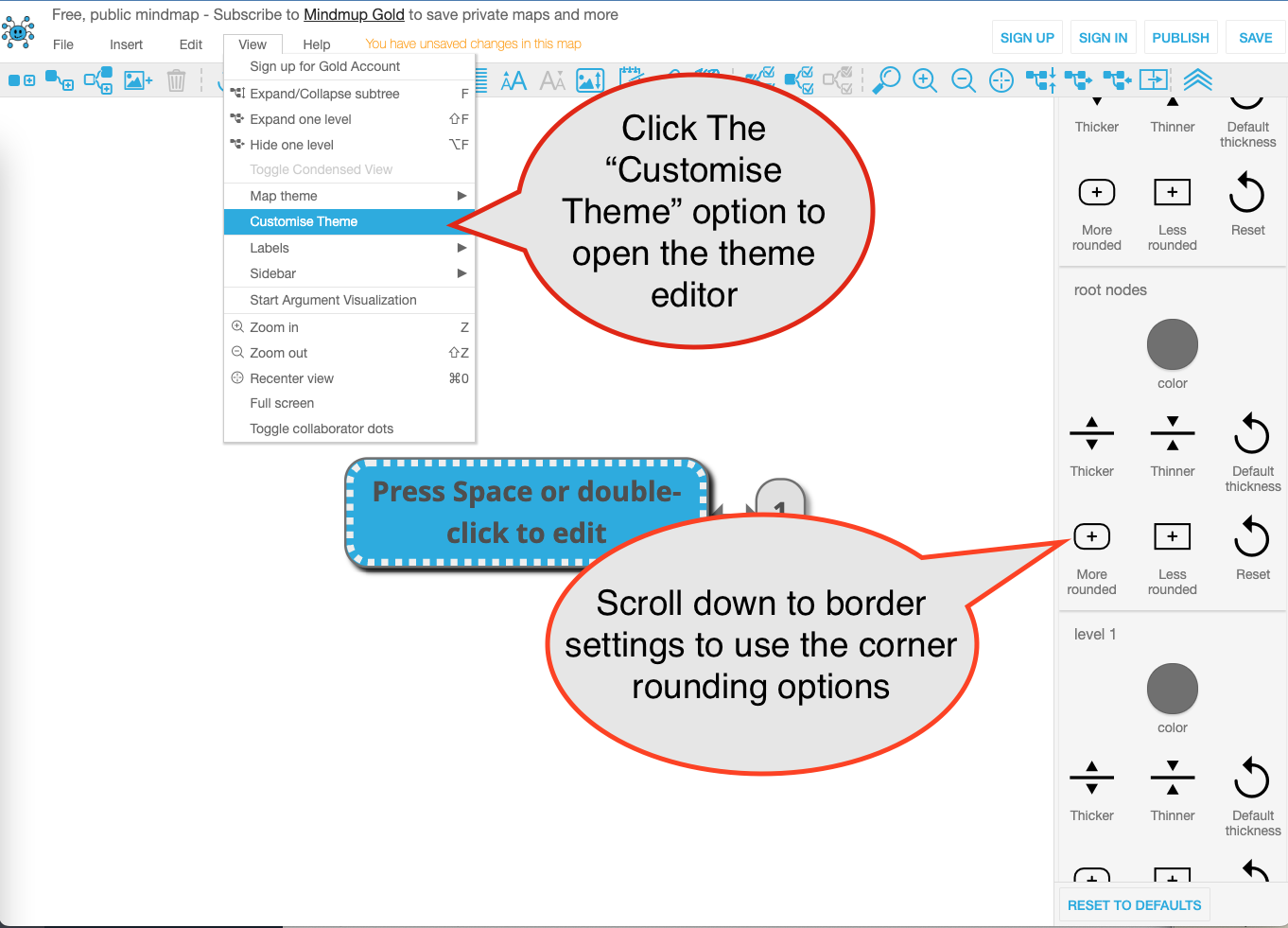This screenshot has height=928, width=1288.
Task: Select Expand one level menu entry
Action: coord(349,119)
